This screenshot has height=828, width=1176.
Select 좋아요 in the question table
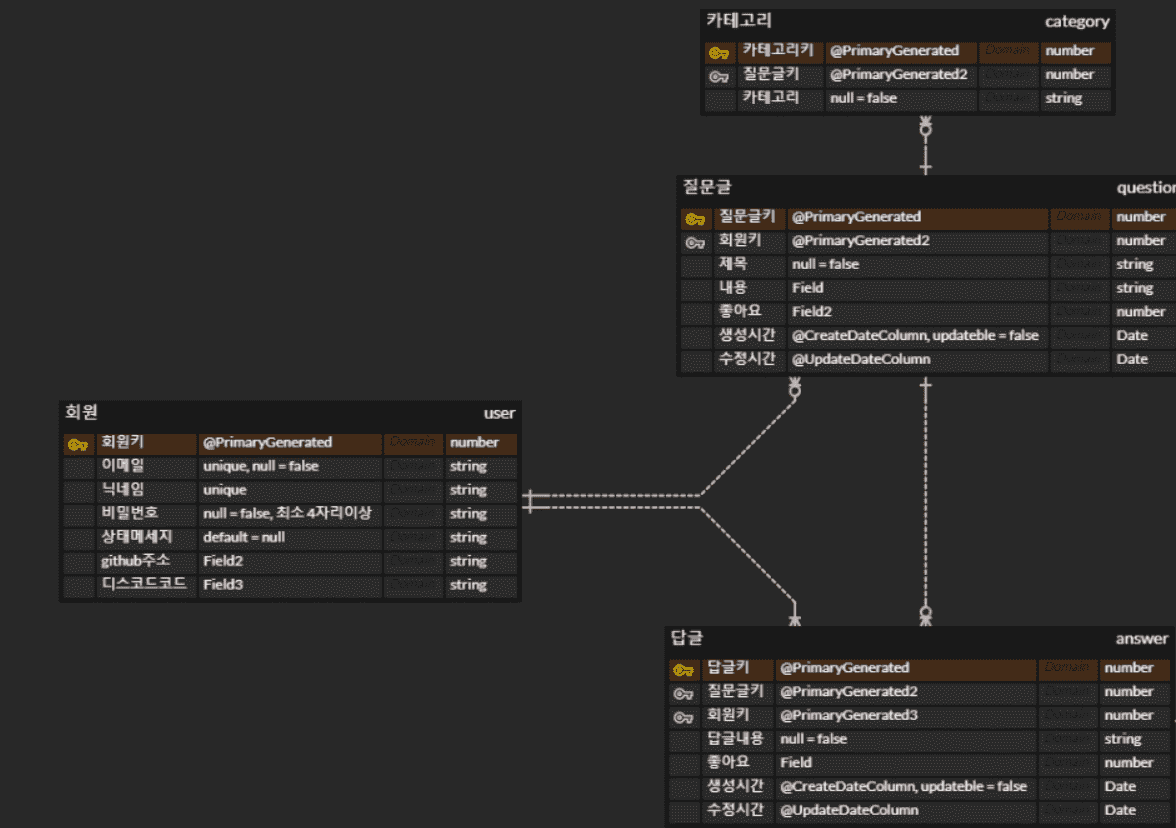tap(740, 311)
